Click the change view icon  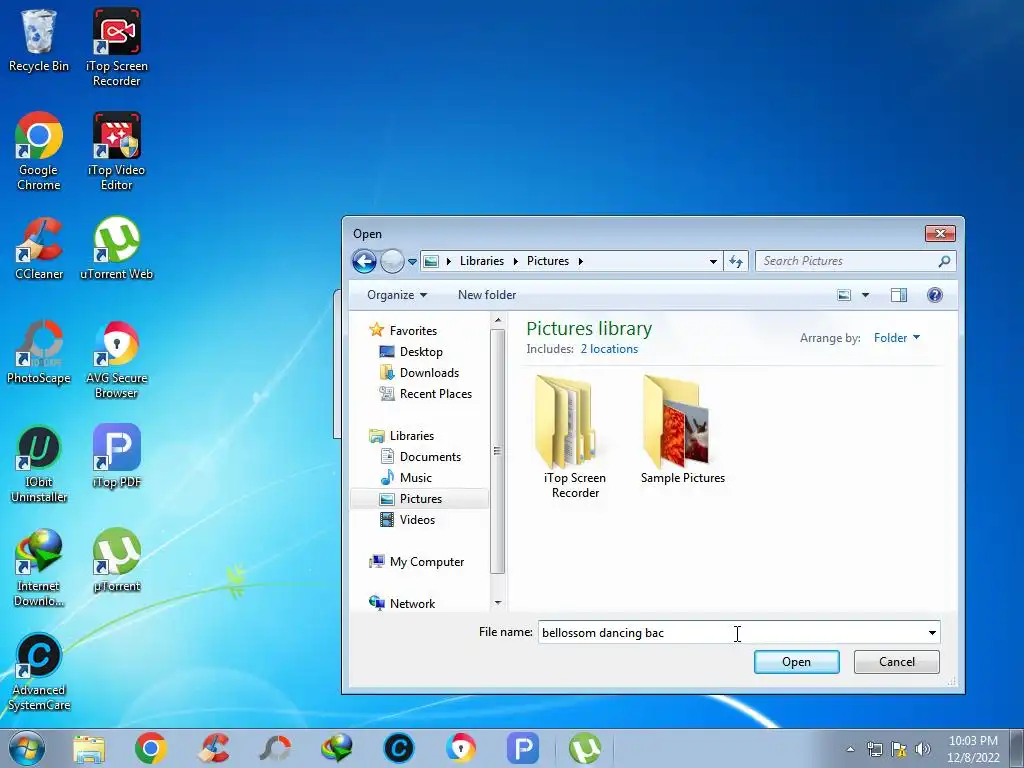point(844,295)
